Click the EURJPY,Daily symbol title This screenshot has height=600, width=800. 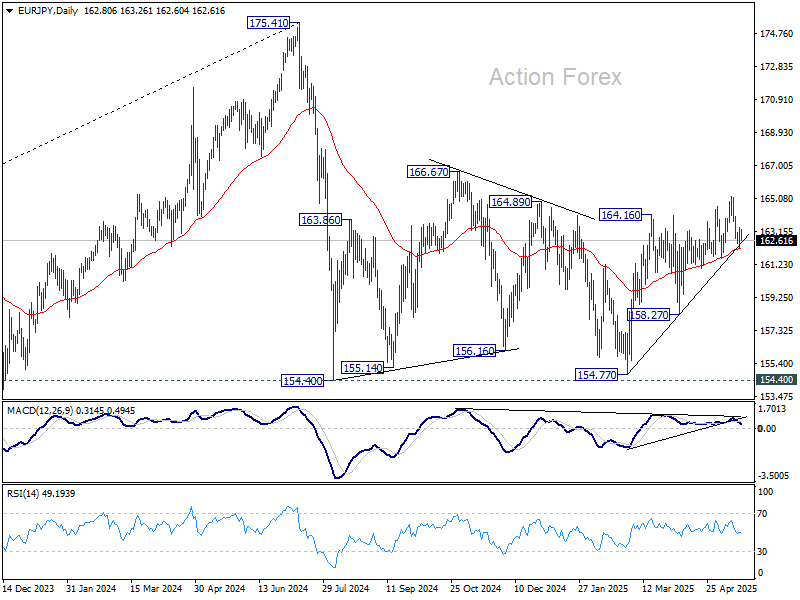[x=48, y=11]
